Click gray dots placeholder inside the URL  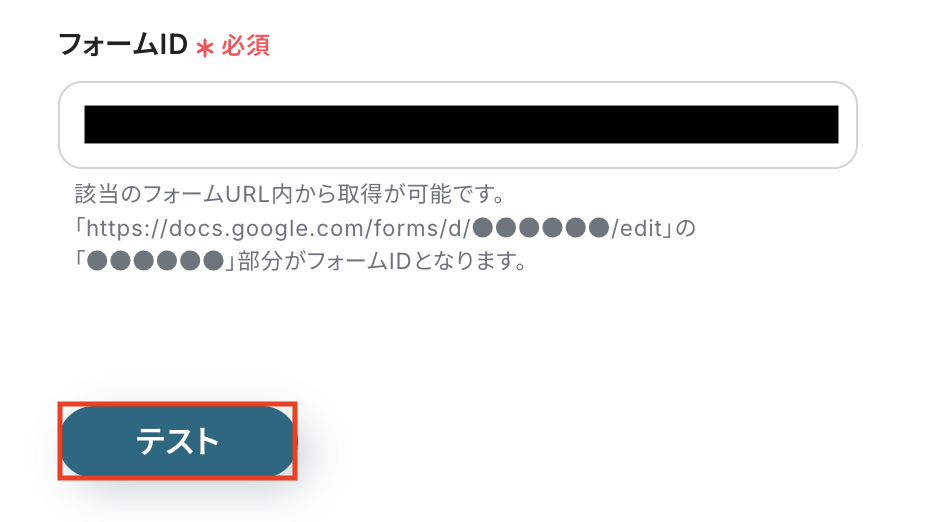pyautogui.click(x=541, y=228)
